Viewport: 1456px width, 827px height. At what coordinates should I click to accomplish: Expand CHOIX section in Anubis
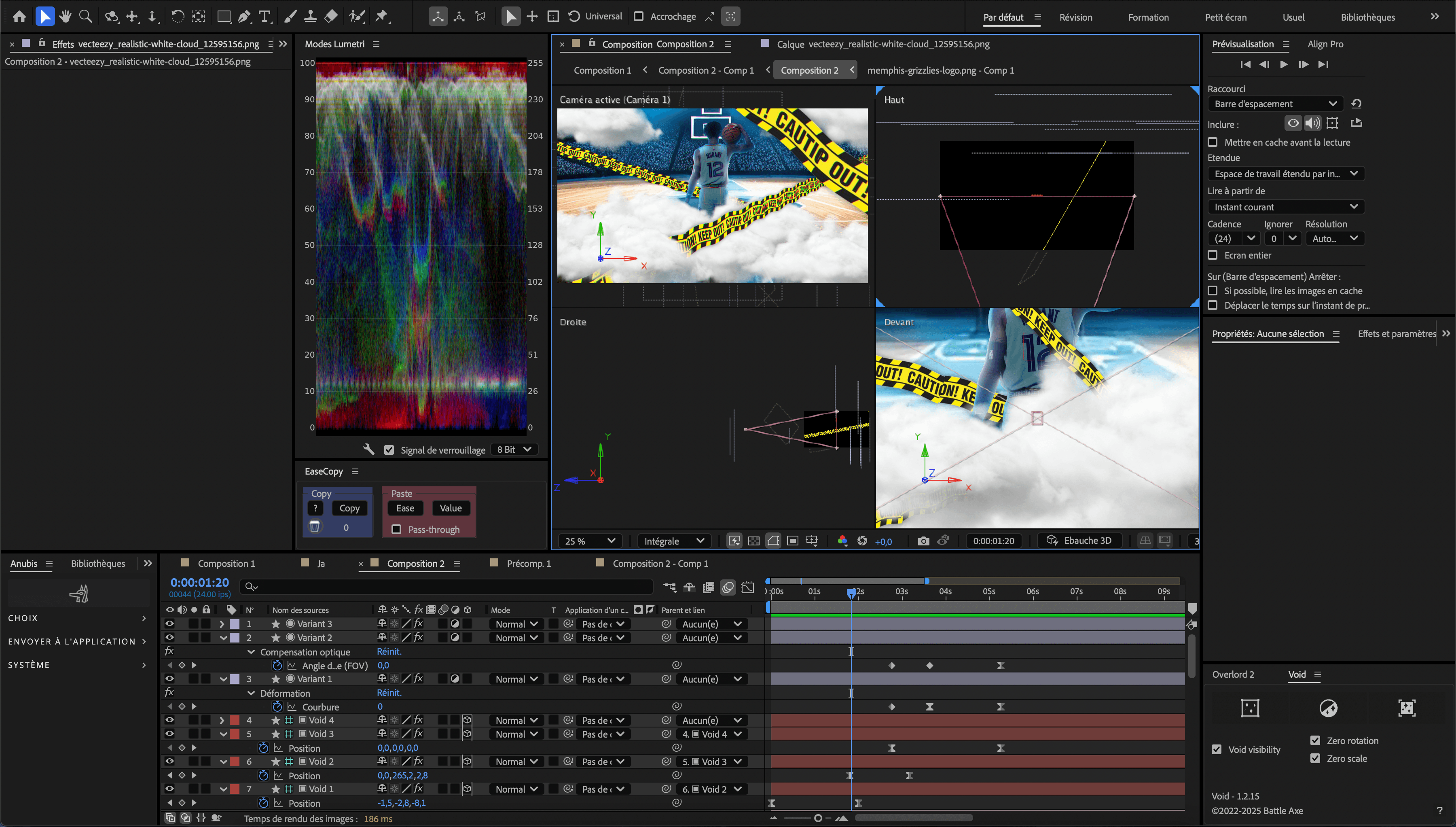pos(144,618)
